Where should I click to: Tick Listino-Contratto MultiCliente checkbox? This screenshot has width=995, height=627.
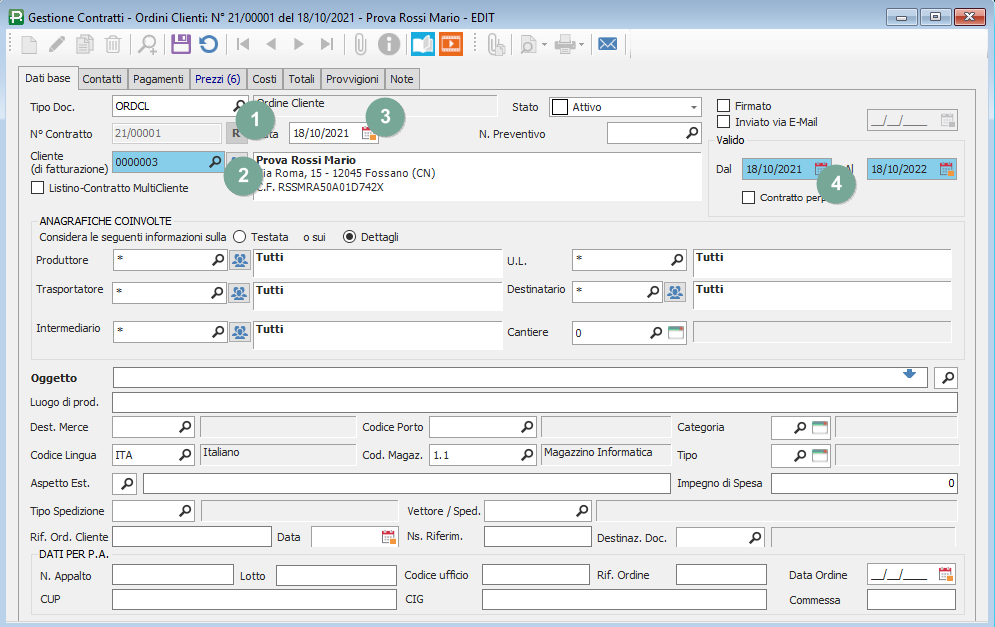click(39, 188)
